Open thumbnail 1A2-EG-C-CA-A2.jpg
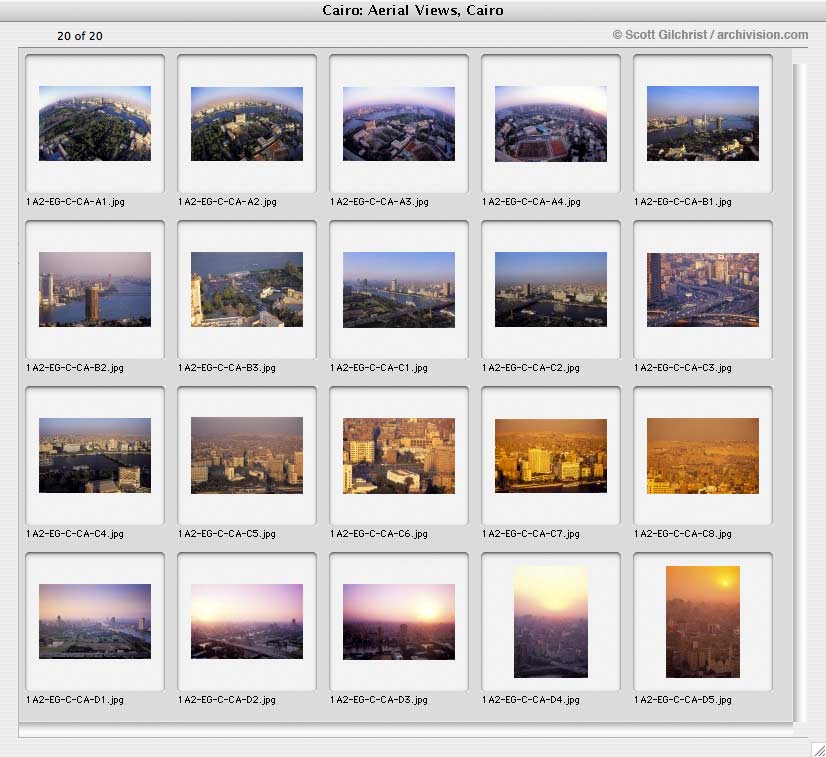This screenshot has height=757, width=826. pyautogui.click(x=247, y=123)
